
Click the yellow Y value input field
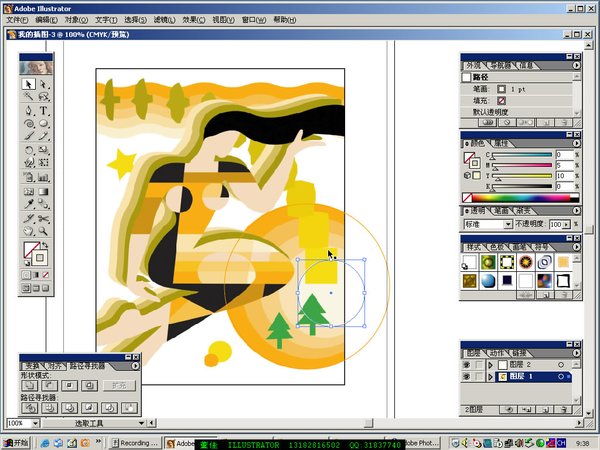click(563, 176)
